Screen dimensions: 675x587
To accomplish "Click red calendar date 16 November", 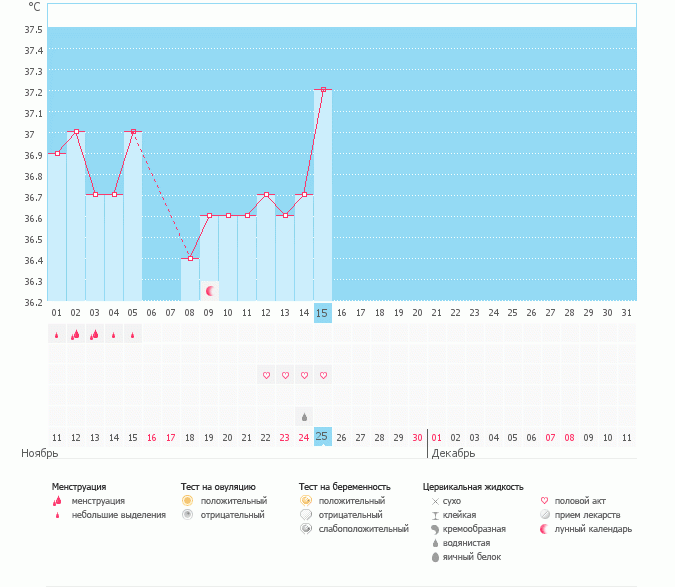I will click(152, 438).
